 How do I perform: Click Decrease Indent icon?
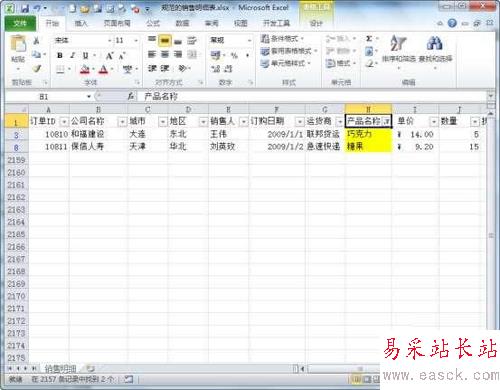(x=152, y=69)
